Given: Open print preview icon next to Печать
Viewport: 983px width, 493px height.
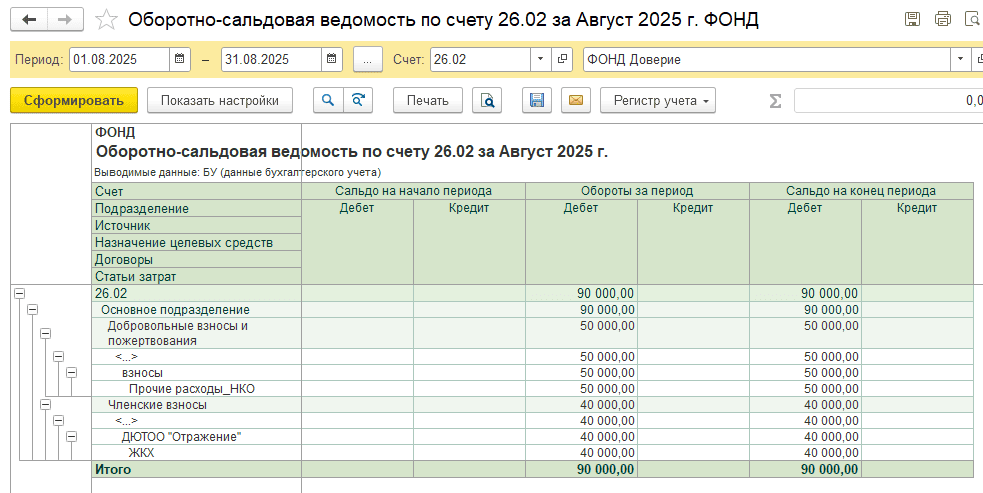Looking at the screenshot, I should [x=487, y=100].
